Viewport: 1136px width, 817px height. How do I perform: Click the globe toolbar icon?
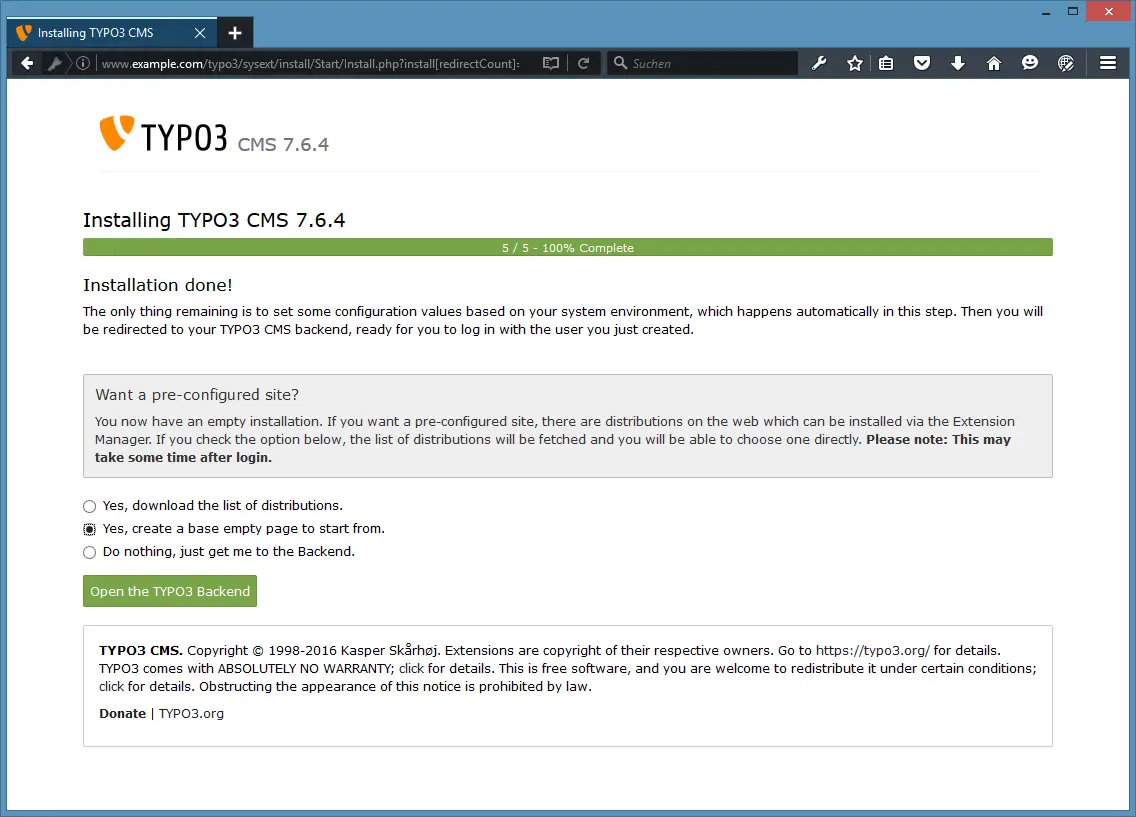(1066, 63)
